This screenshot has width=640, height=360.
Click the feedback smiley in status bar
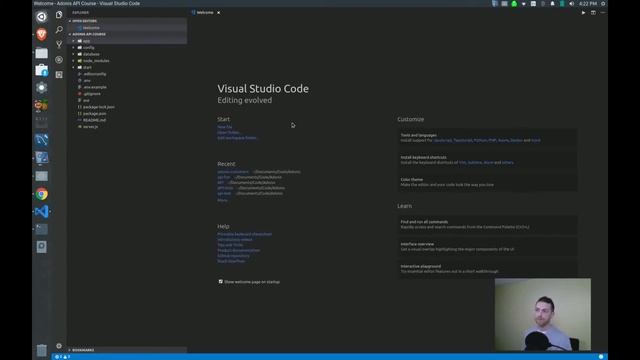point(601,357)
